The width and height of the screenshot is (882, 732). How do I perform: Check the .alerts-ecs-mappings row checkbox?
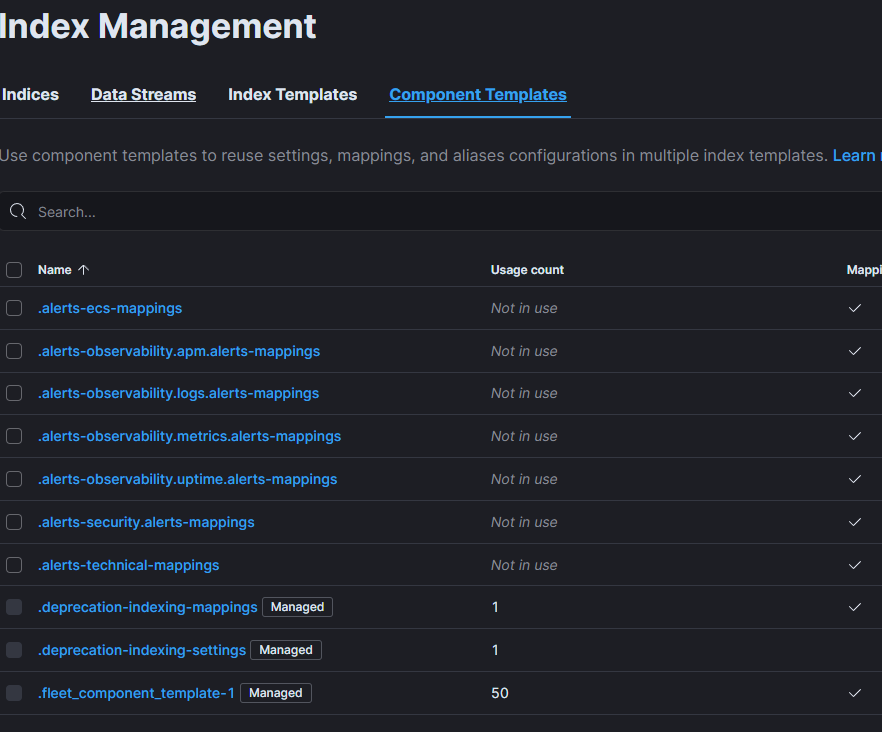click(14, 308)
